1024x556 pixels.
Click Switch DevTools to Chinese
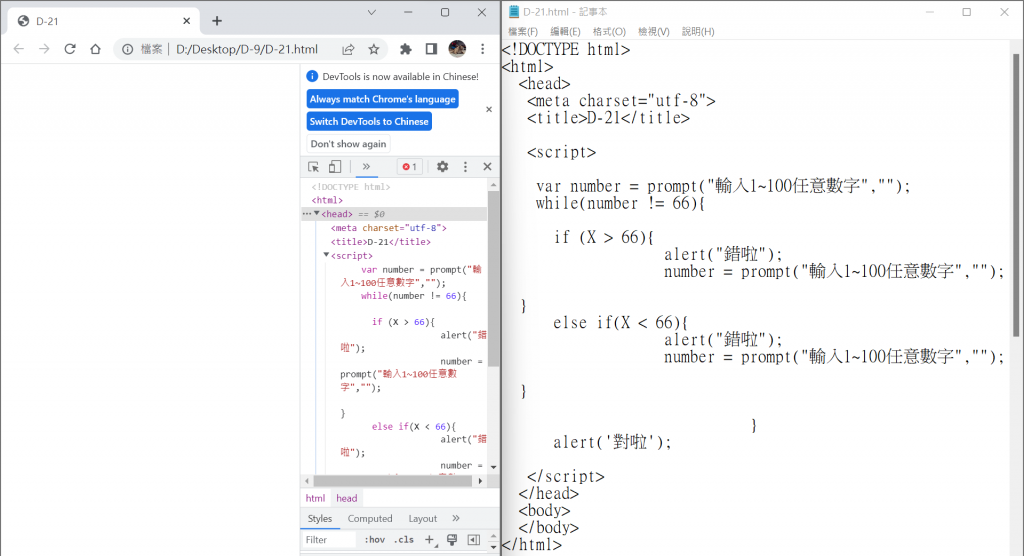coord(369,122)
